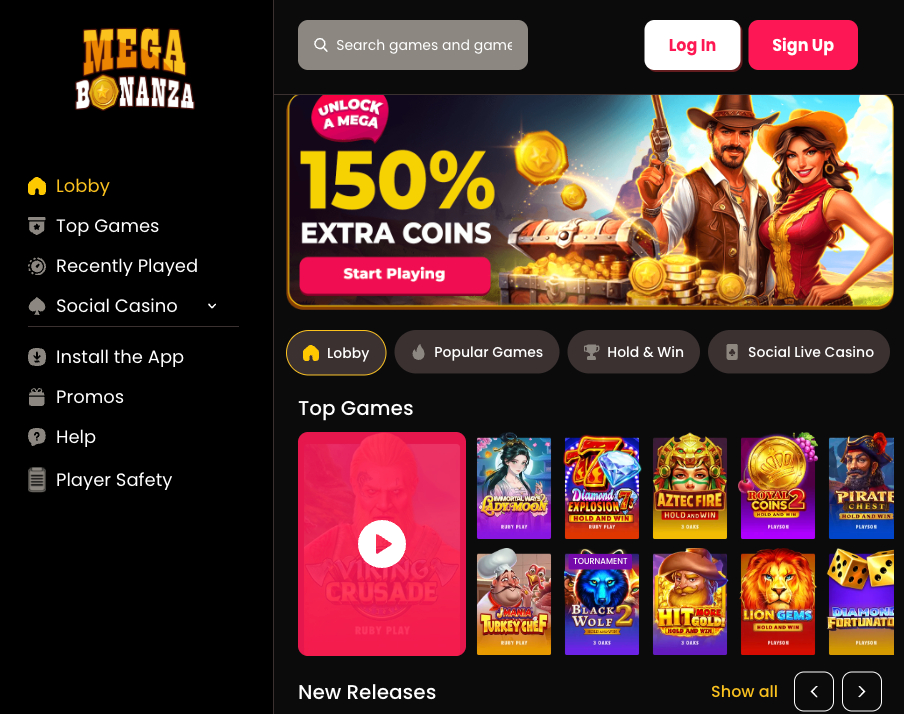
Task: Open the Social Live Casino tab
Action: tap(799, 352)
